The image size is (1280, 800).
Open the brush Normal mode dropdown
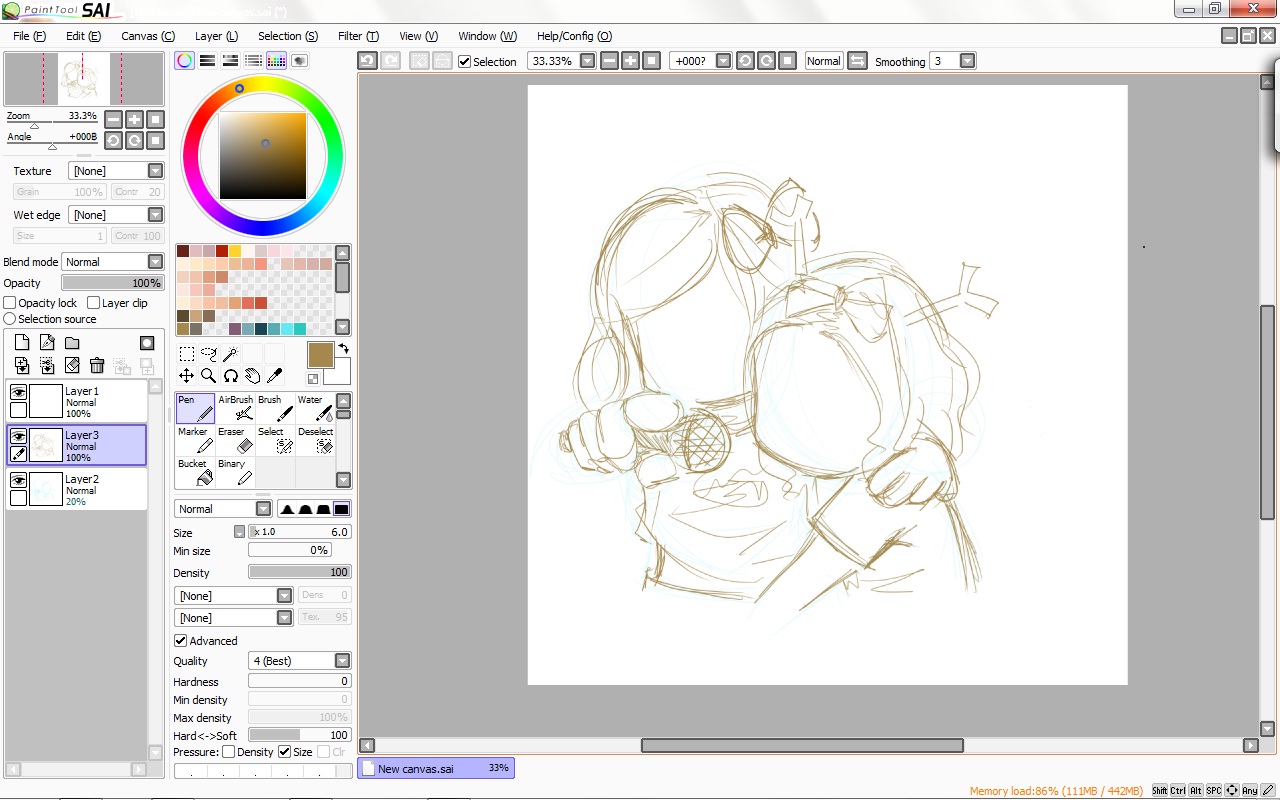click(x=223, y=509)
